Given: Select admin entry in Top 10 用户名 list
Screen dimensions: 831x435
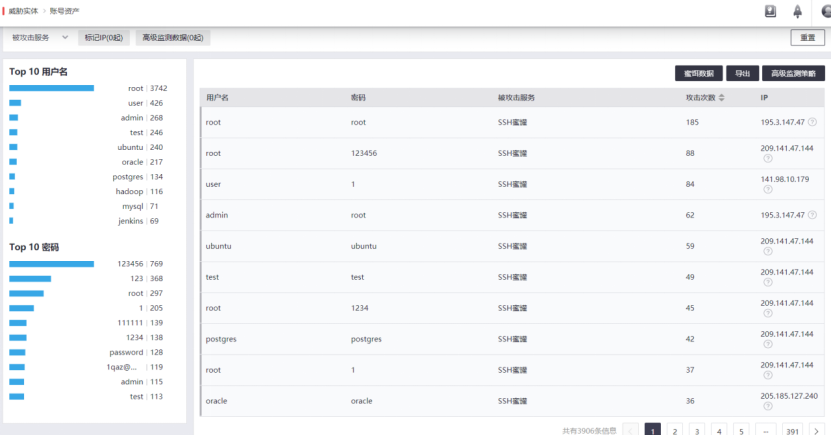Looking at the screenshot, I should [x=132, y=118].
